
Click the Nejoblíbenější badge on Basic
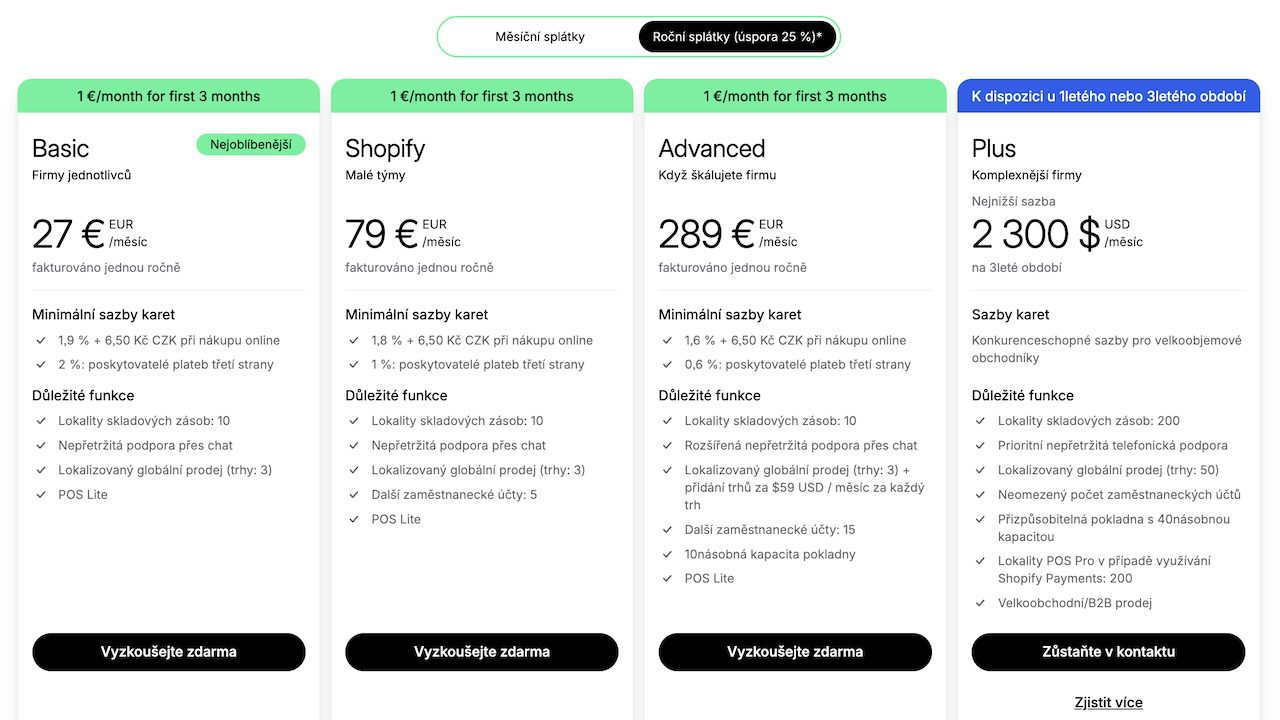click(251, 145)
